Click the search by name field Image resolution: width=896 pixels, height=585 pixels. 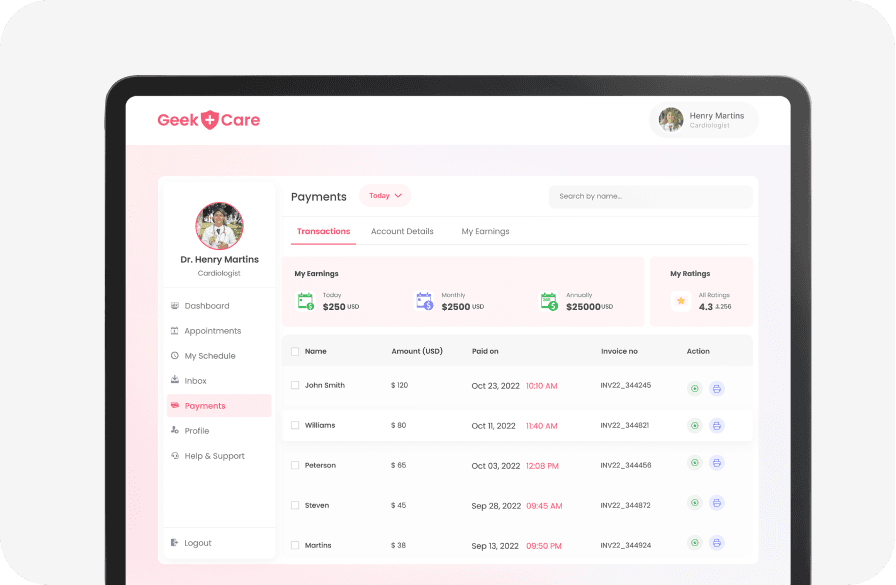650,196
